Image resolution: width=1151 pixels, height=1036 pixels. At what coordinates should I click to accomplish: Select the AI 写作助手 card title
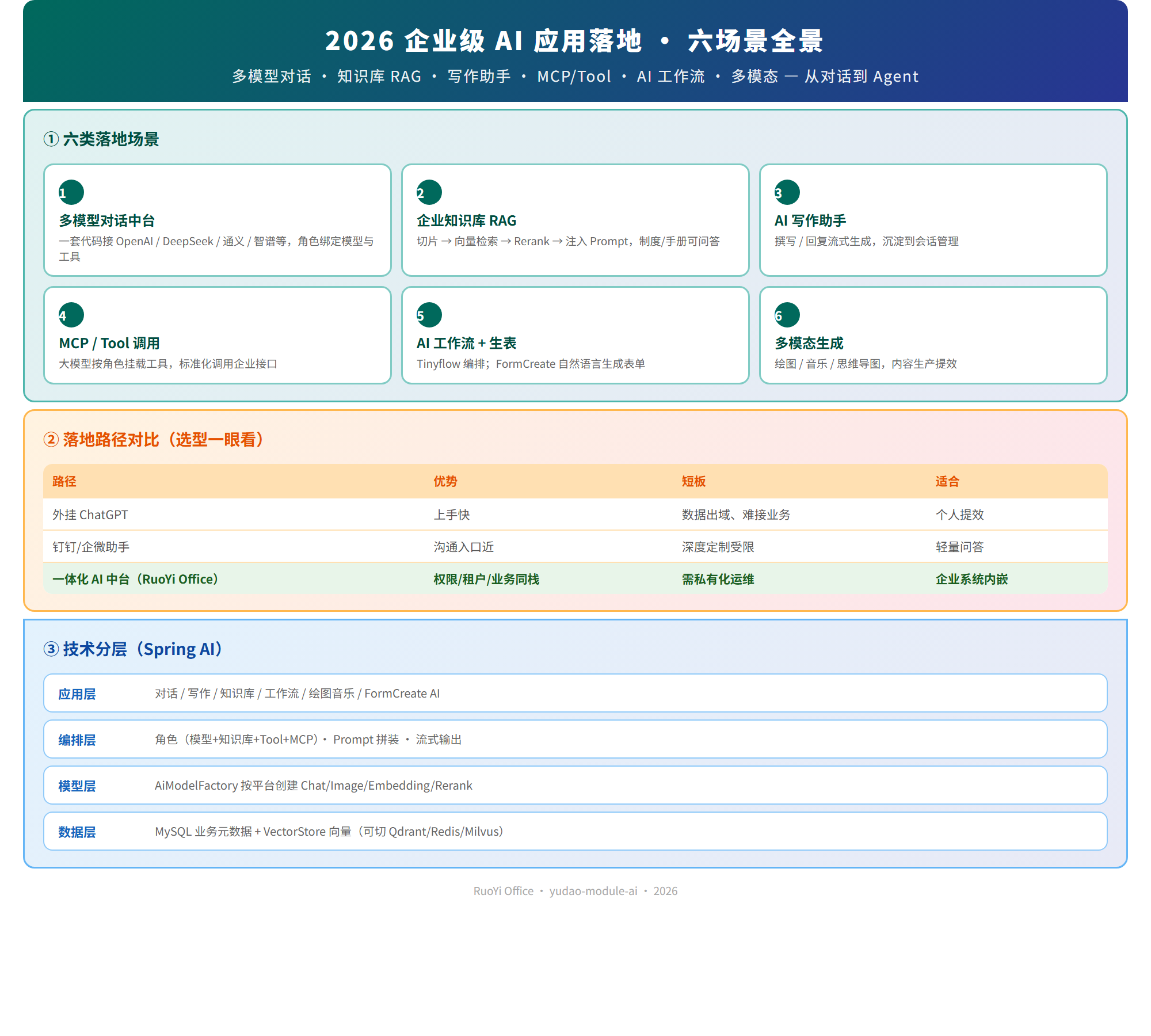coord(810,220)
